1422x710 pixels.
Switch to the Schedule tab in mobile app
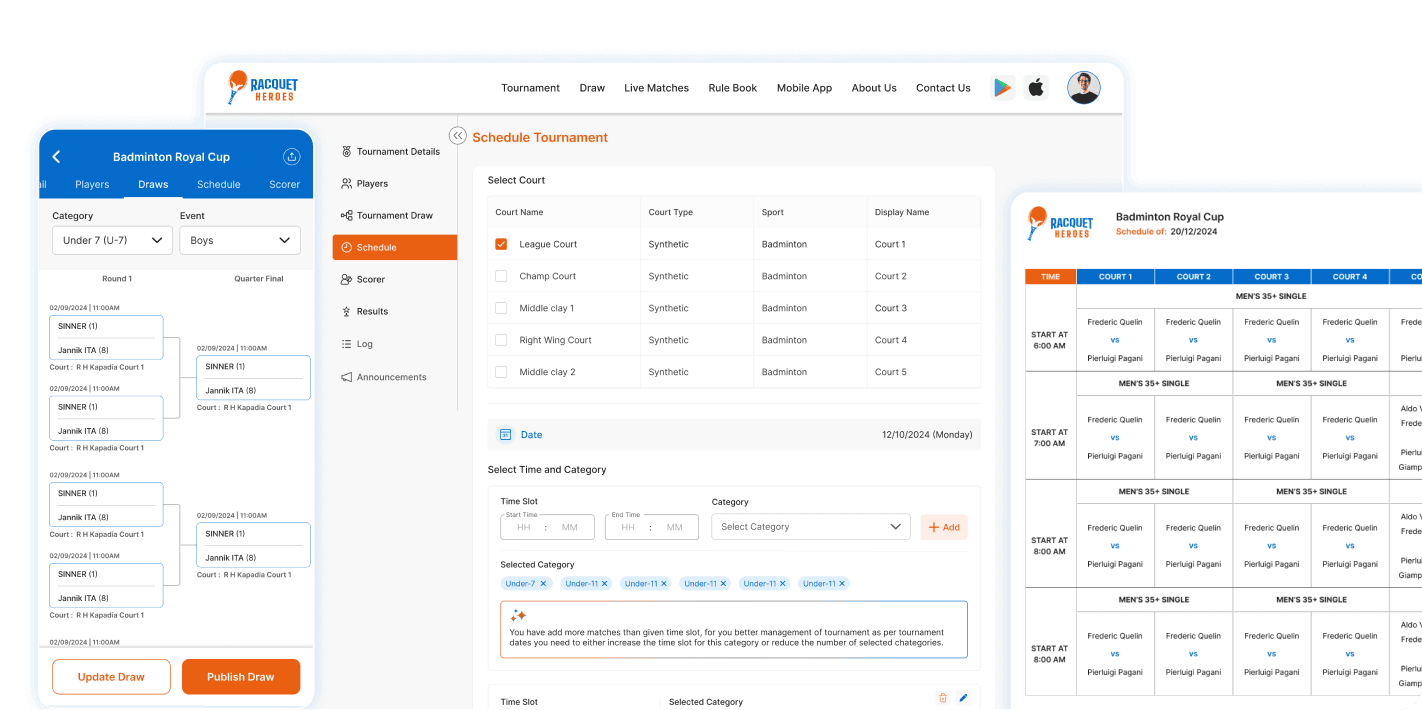click(x=218, y=184)
